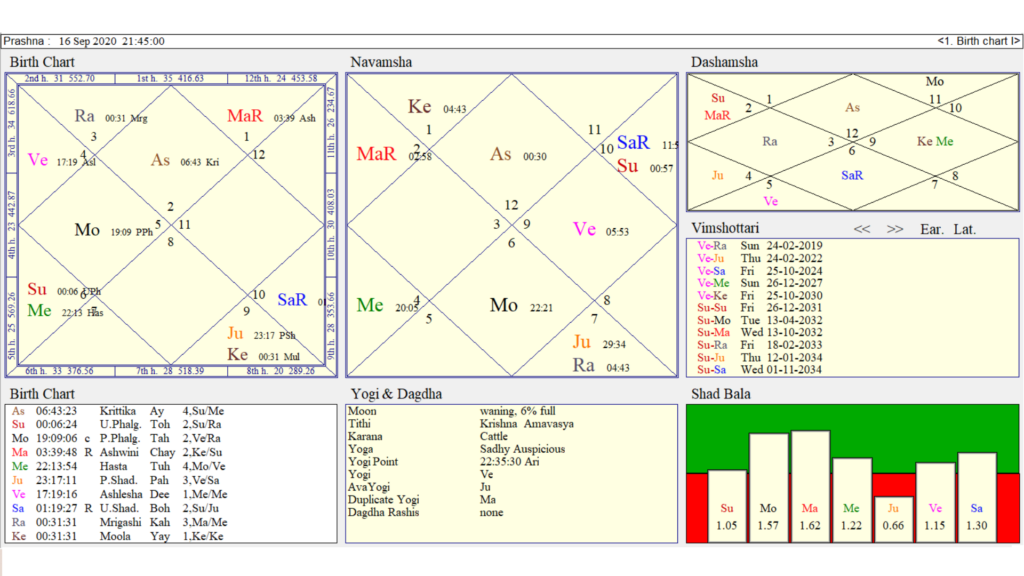
Task: Click MaR 03:39 Ash in the Birth Chart diagram
Action: click(x=271, y=116)
